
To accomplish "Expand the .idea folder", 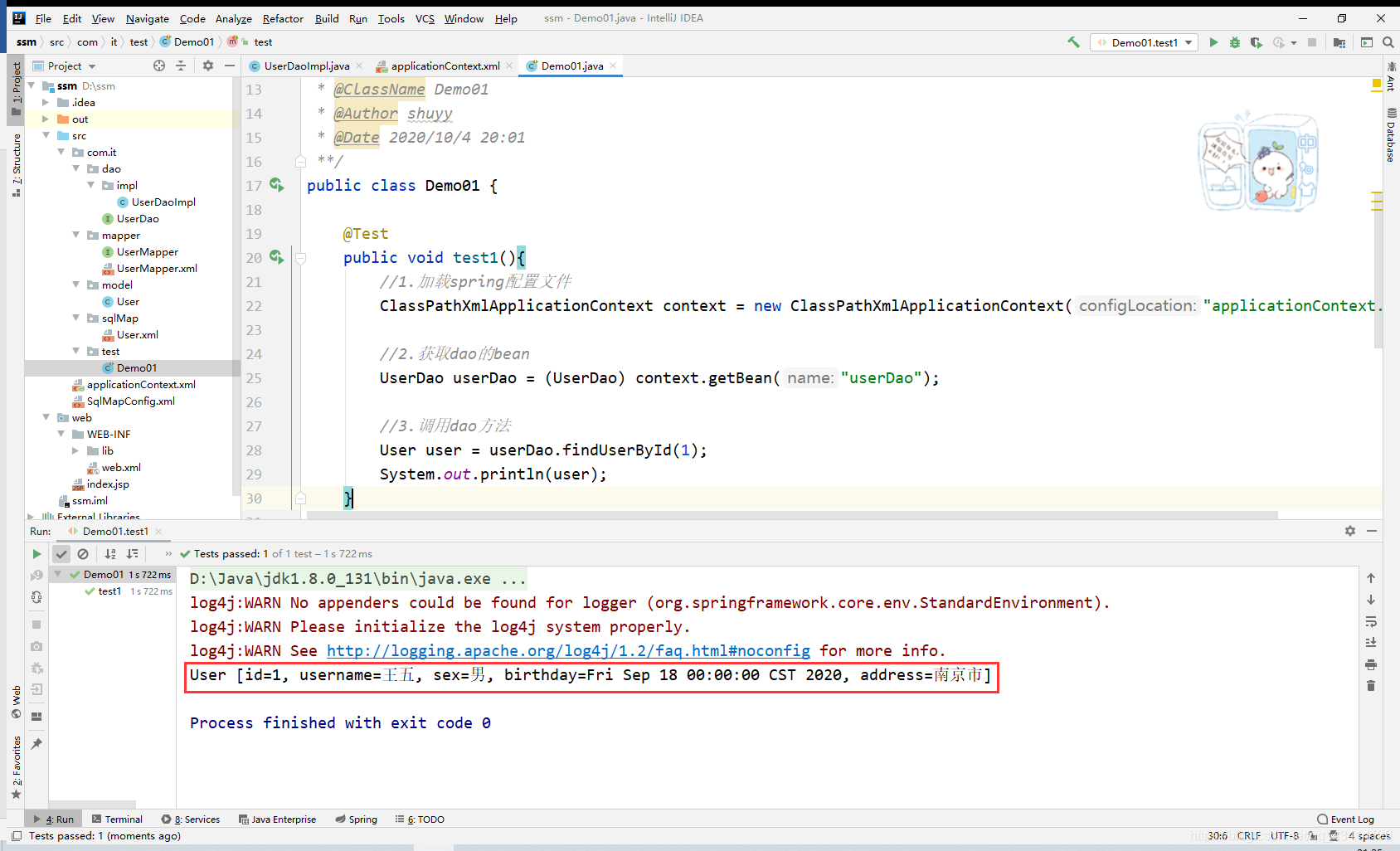I will (x=46, y=102).
